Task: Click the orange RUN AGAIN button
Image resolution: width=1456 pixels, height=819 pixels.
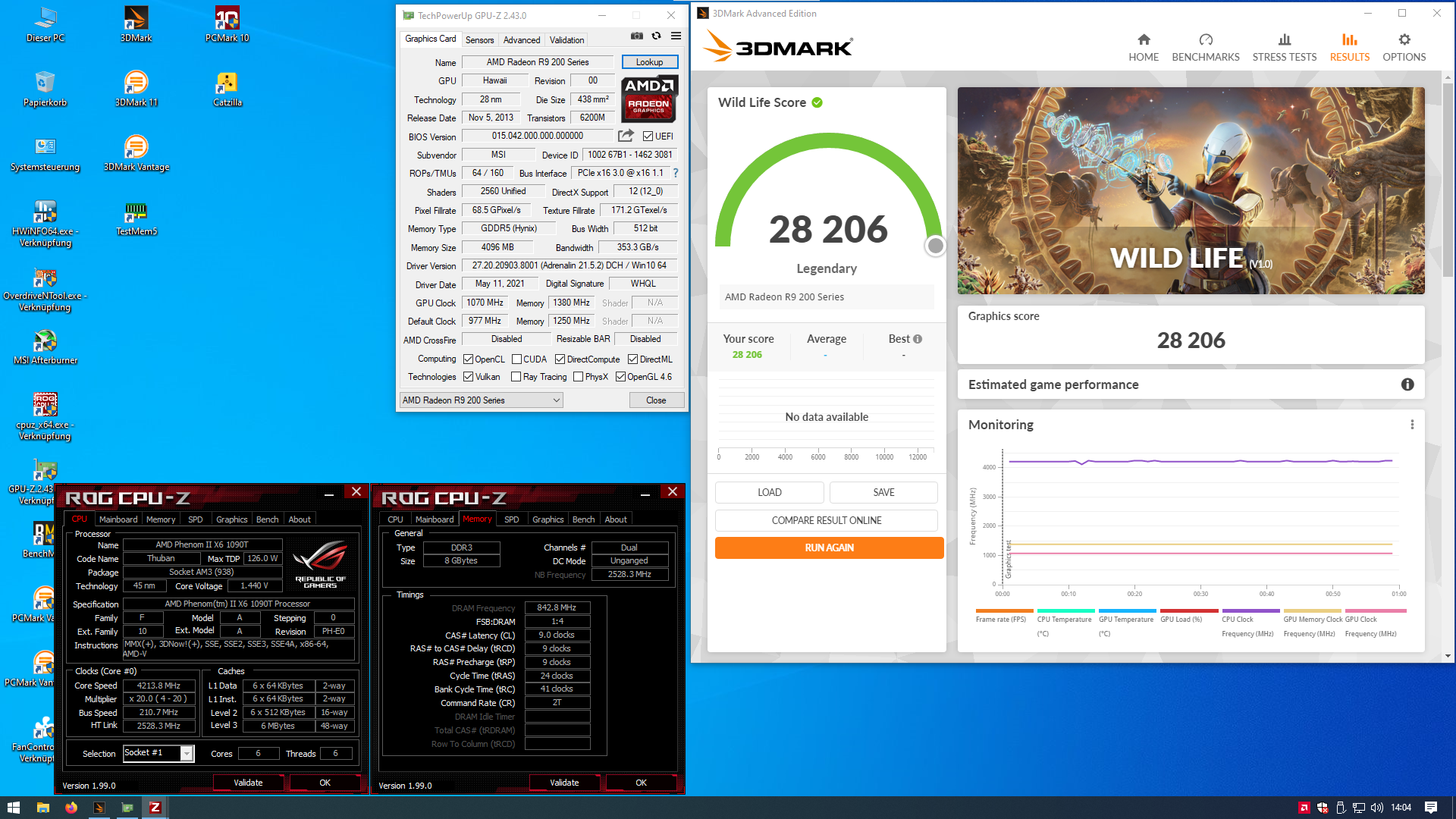Action: (x=829, y=548)
